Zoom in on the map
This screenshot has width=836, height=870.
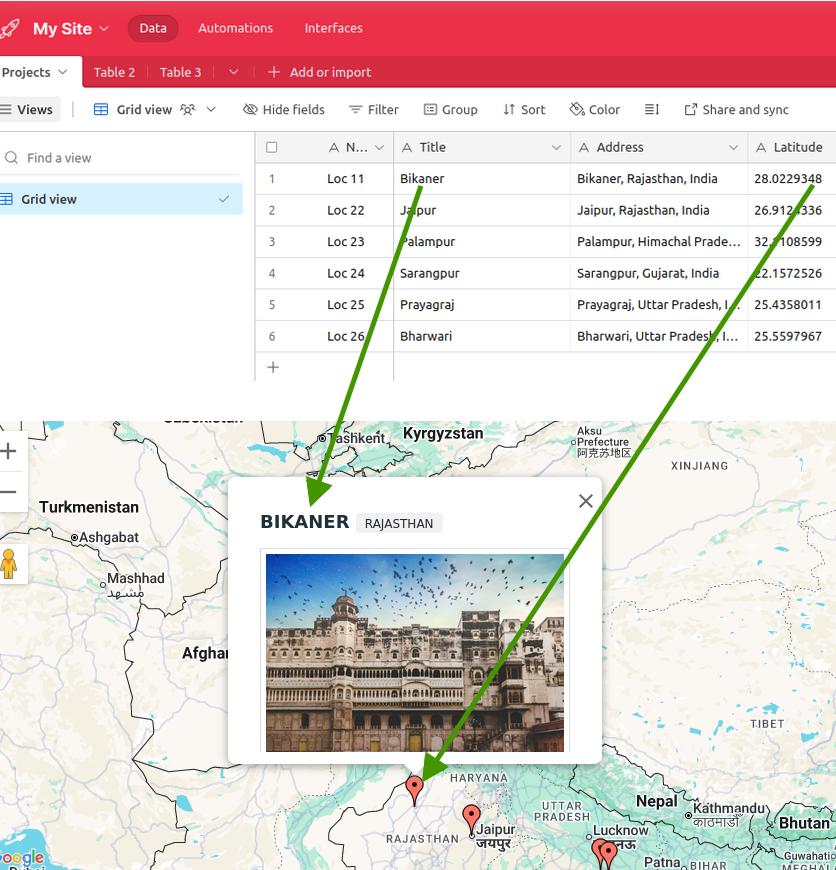click(x=9, y=451)
